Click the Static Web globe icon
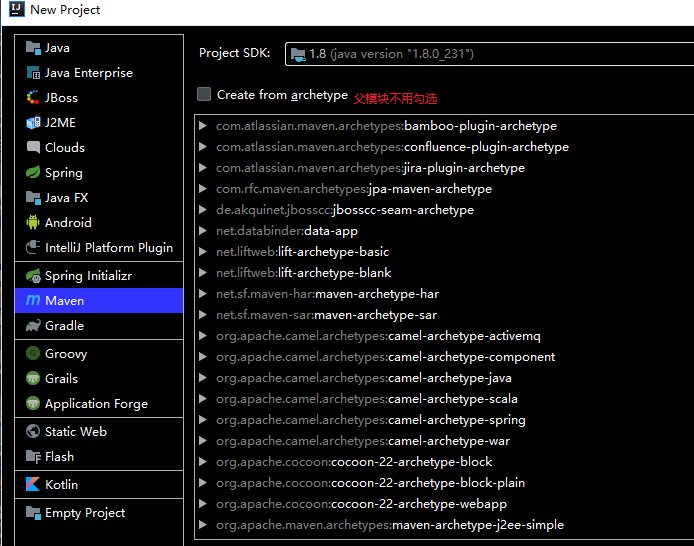This screenshot has width=694, height=546. click(33, 431)
